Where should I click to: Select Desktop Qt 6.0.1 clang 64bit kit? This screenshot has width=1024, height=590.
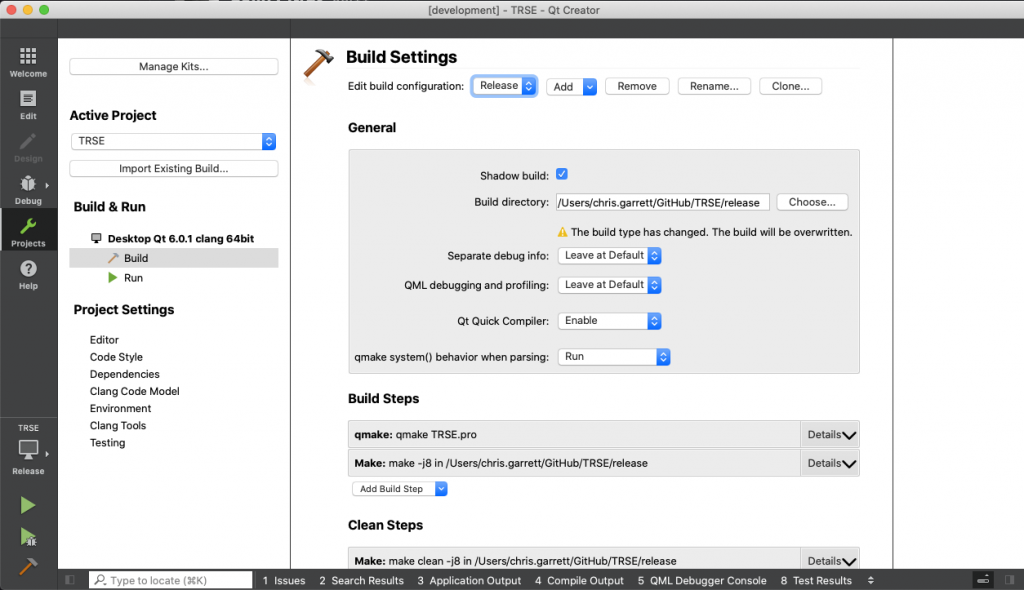click(181, 238)
